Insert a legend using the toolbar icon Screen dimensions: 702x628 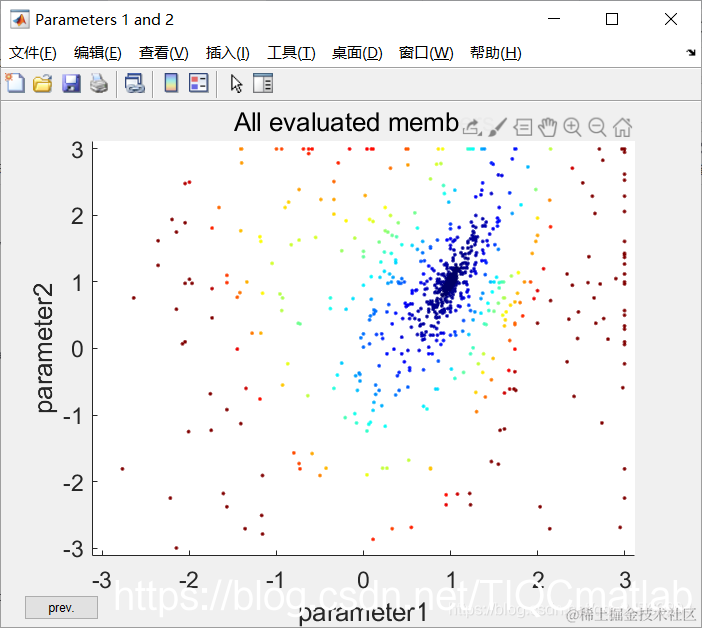199,83
